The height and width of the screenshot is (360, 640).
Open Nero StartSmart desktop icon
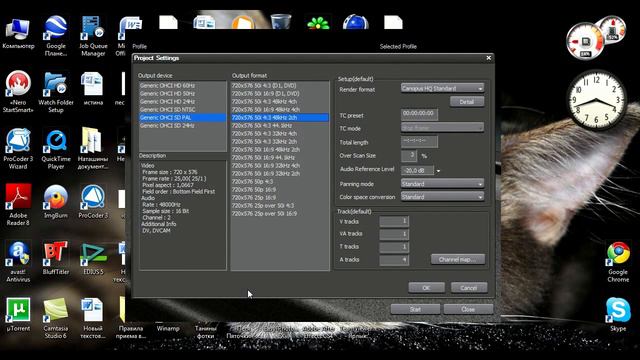[18, 92]
